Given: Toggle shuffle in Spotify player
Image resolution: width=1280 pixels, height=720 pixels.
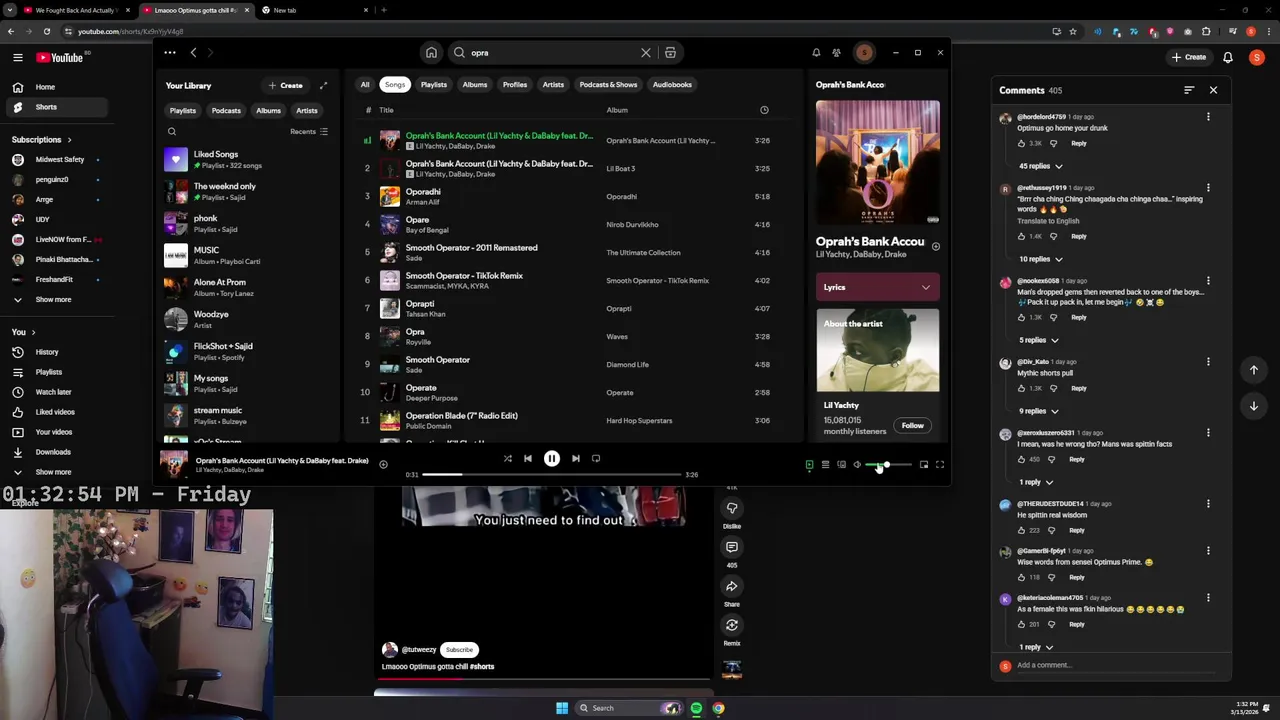Looking at the screenshot, I should (x=508, y=459).
